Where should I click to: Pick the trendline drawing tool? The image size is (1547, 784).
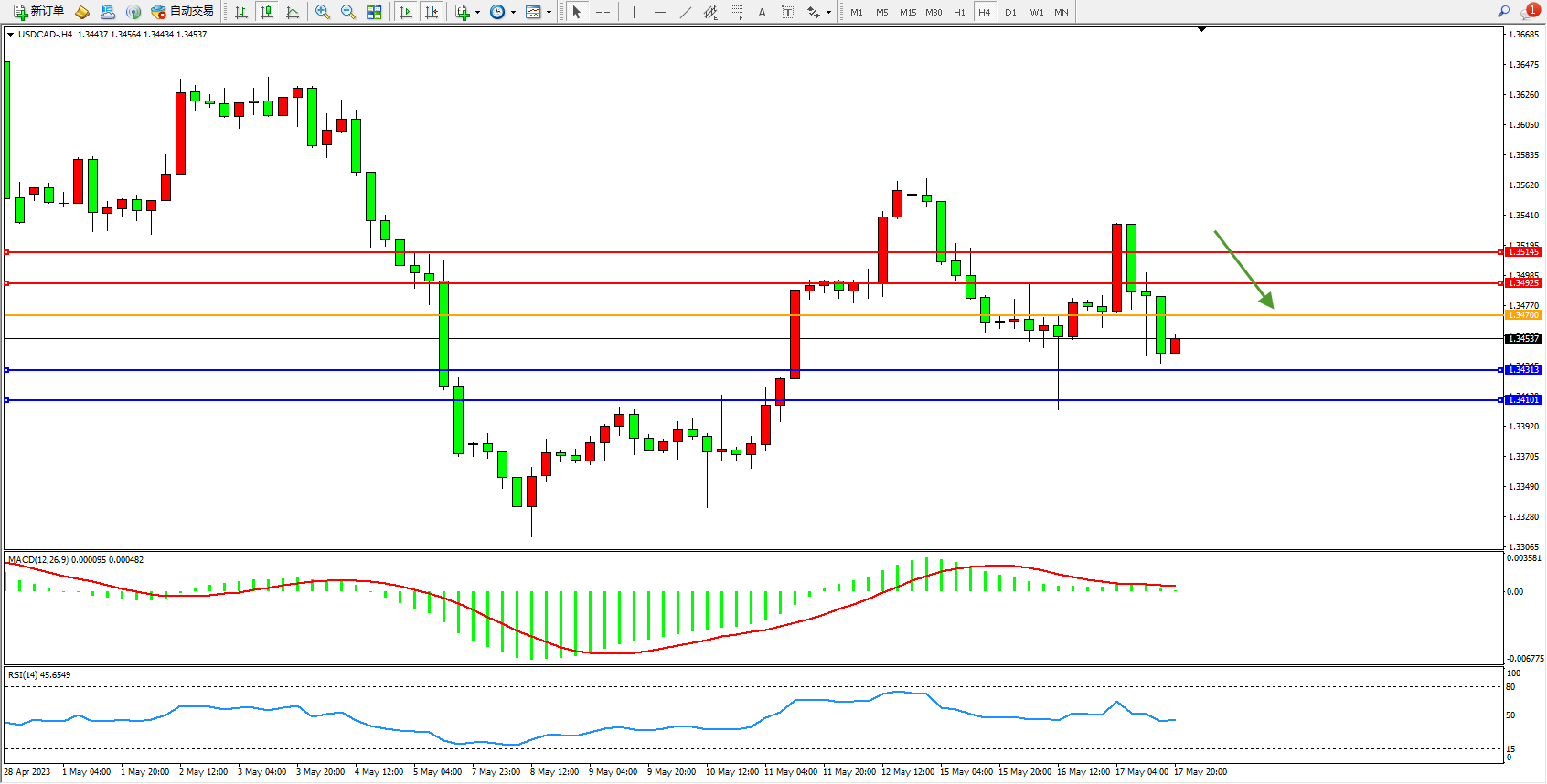686,12
